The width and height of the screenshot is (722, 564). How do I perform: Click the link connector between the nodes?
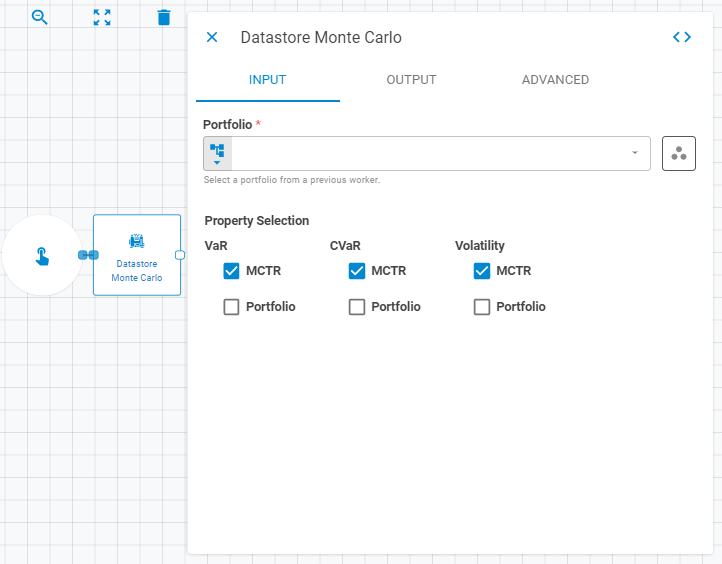[x=88, y=255]
